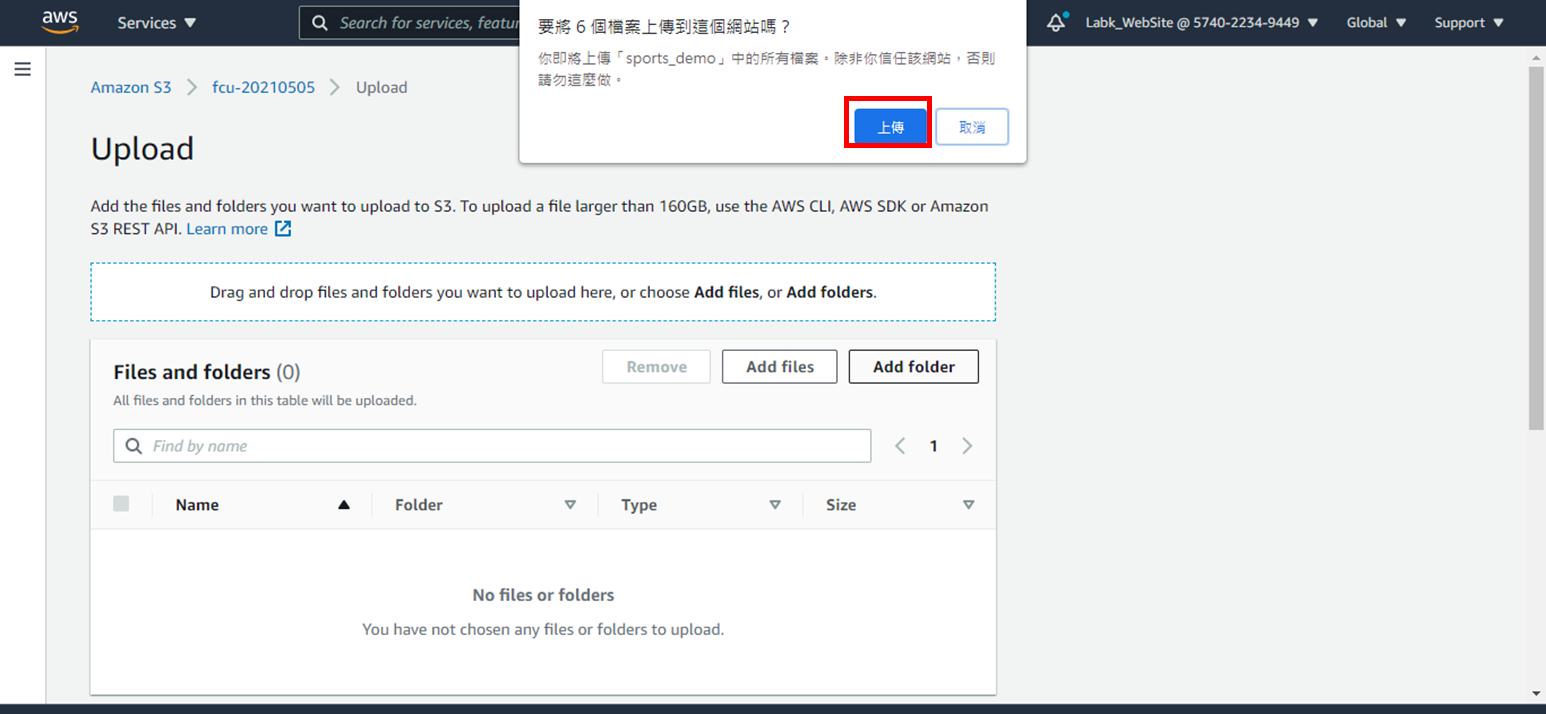Sort by the Name column header

[197, 505]
